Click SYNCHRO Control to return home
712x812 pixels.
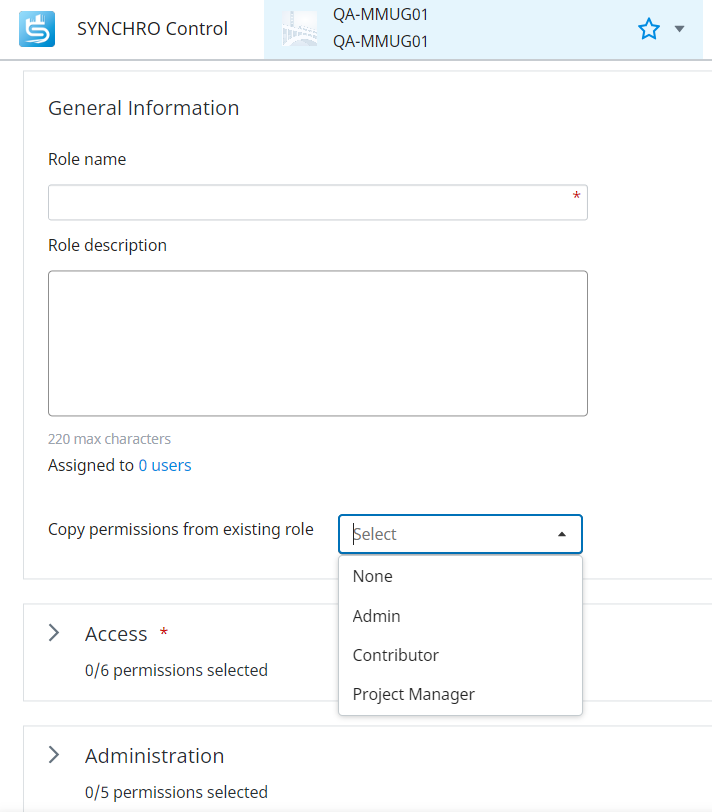tap(152, 28)
